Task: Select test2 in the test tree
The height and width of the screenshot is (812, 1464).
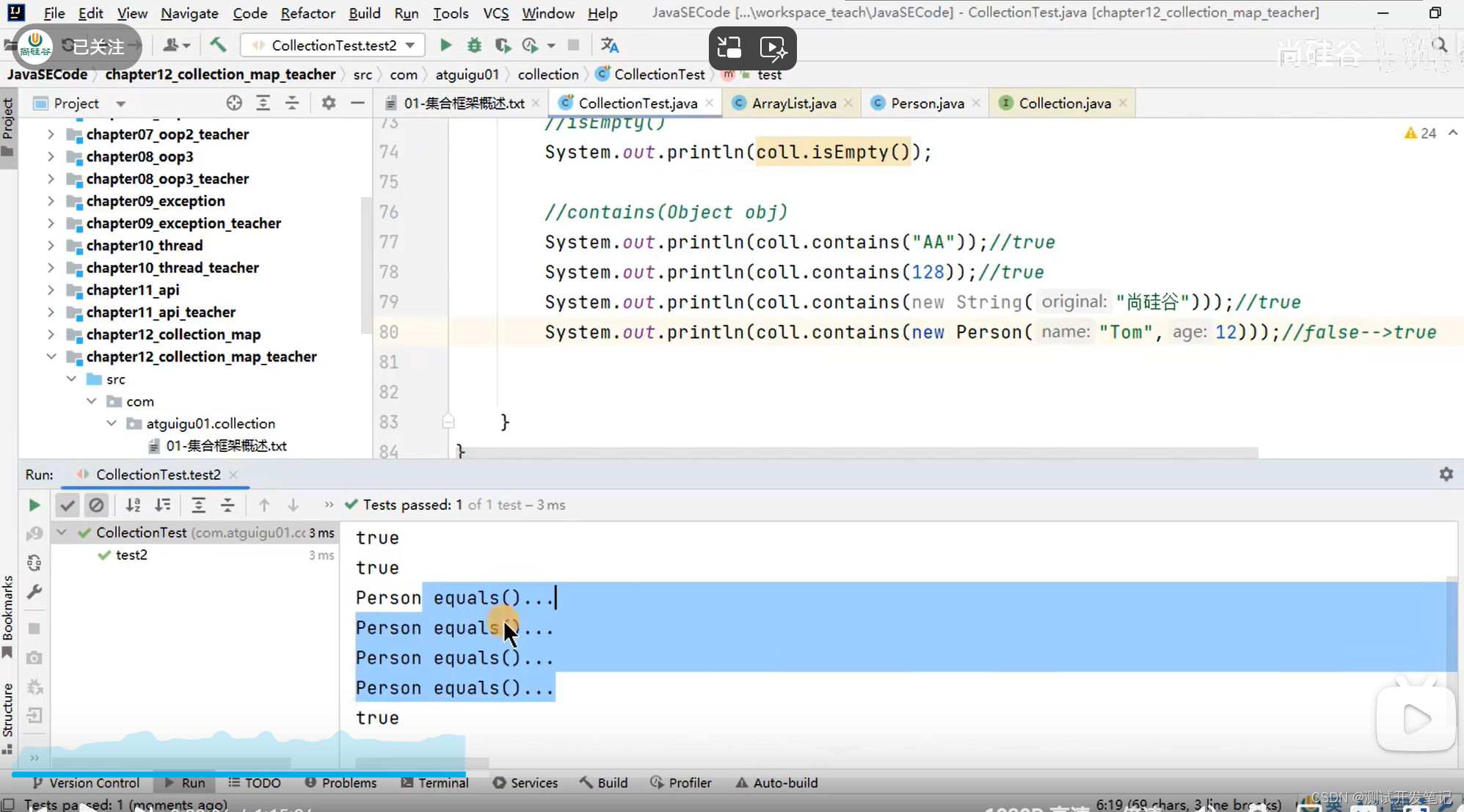Action: pos(131,555)
